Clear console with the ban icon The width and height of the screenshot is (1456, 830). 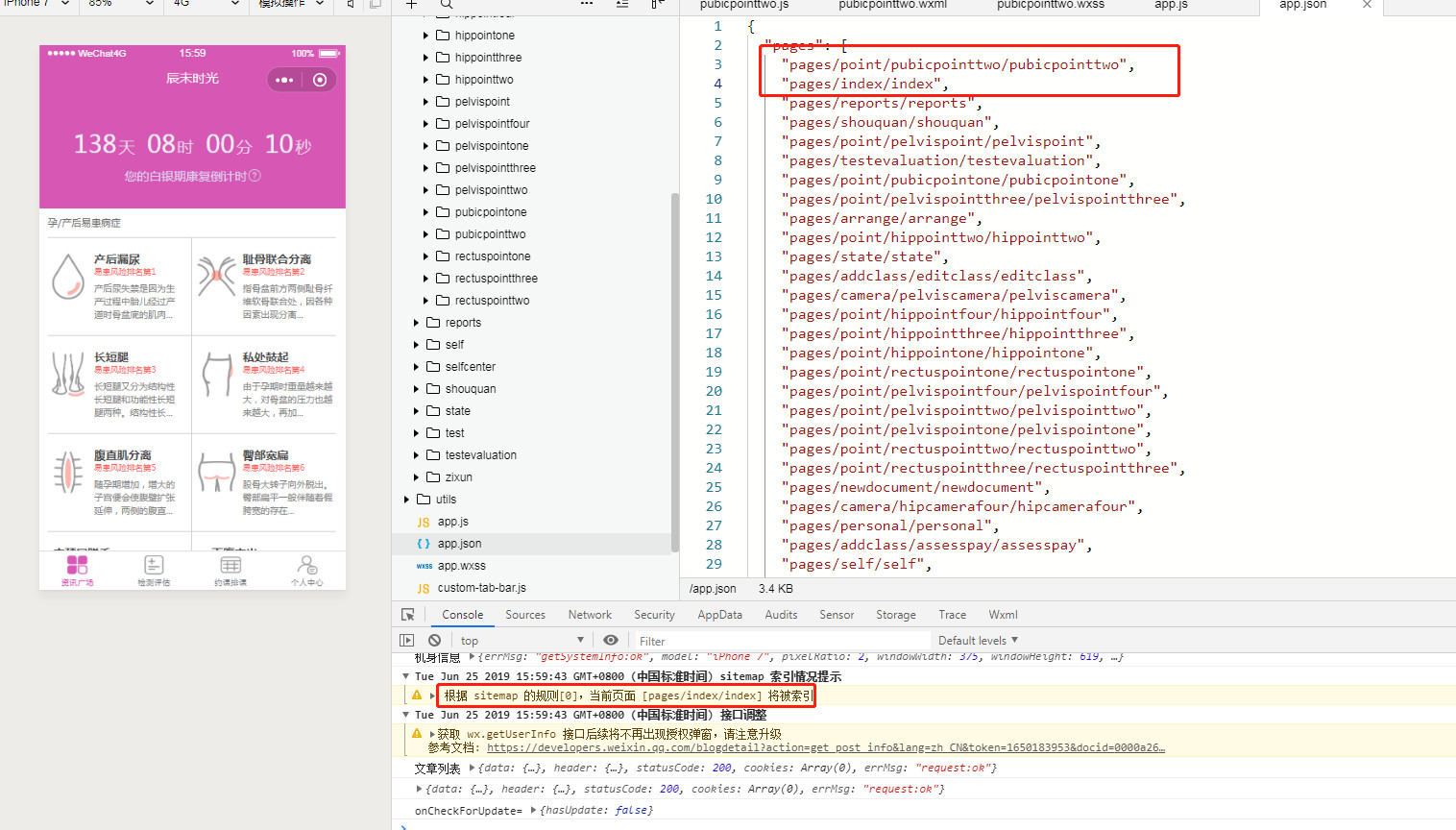434,640
